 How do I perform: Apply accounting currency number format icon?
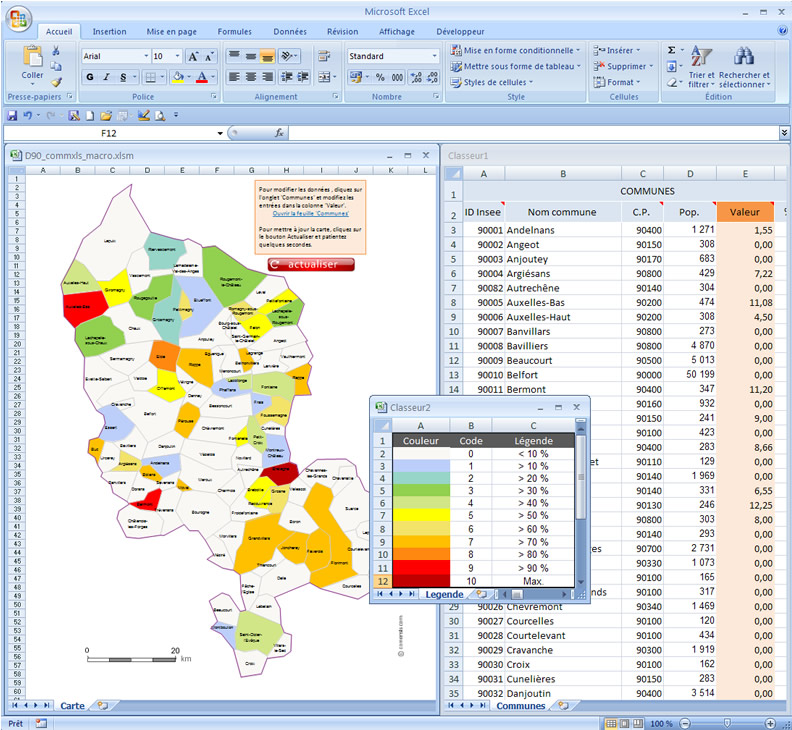point(356,77)
